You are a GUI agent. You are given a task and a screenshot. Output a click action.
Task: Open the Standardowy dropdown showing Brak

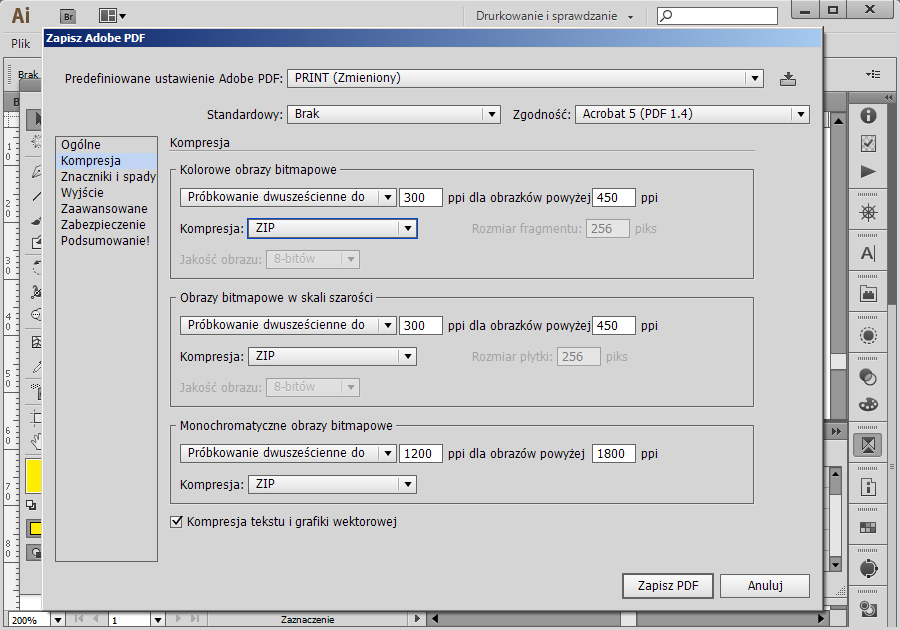pos(394,114)
